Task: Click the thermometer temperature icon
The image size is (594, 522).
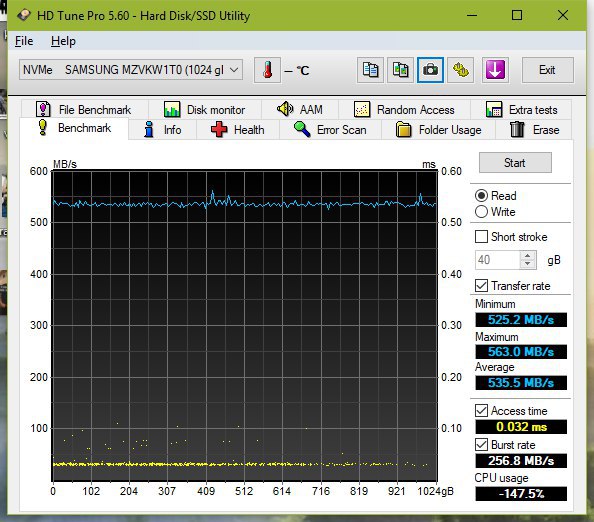Action: (x=267, y=70)
